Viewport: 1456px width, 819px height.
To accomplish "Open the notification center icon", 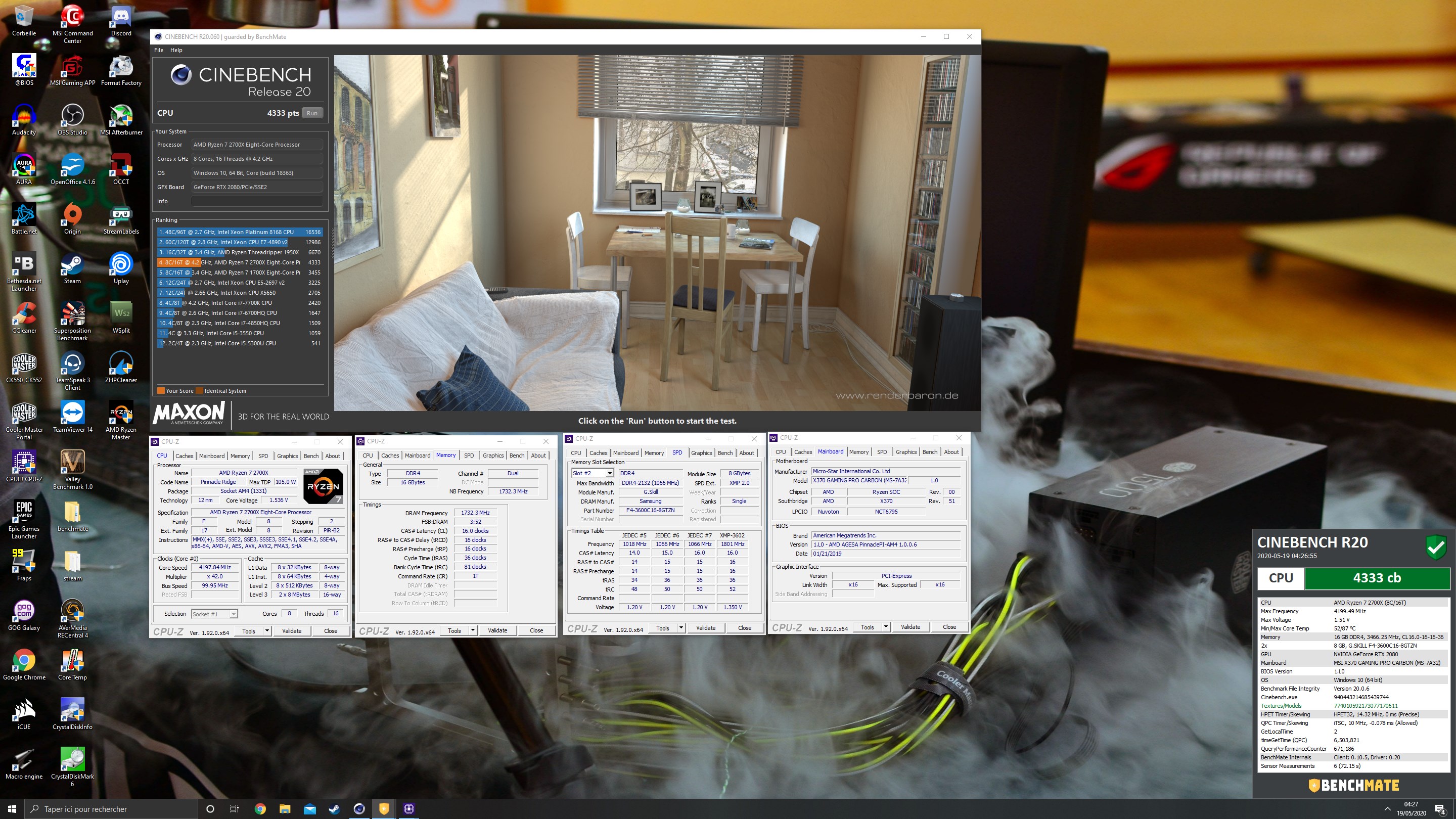I will coord(1440,809).
